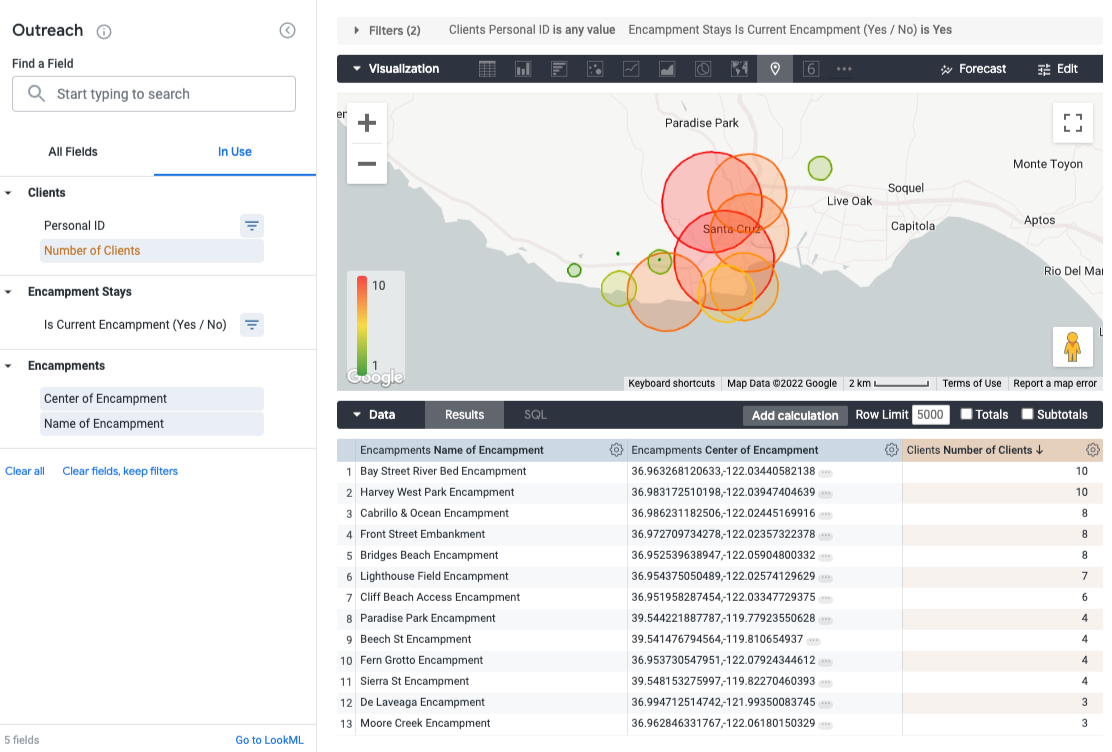Enable the Totals checkbox

pos(967,414)
